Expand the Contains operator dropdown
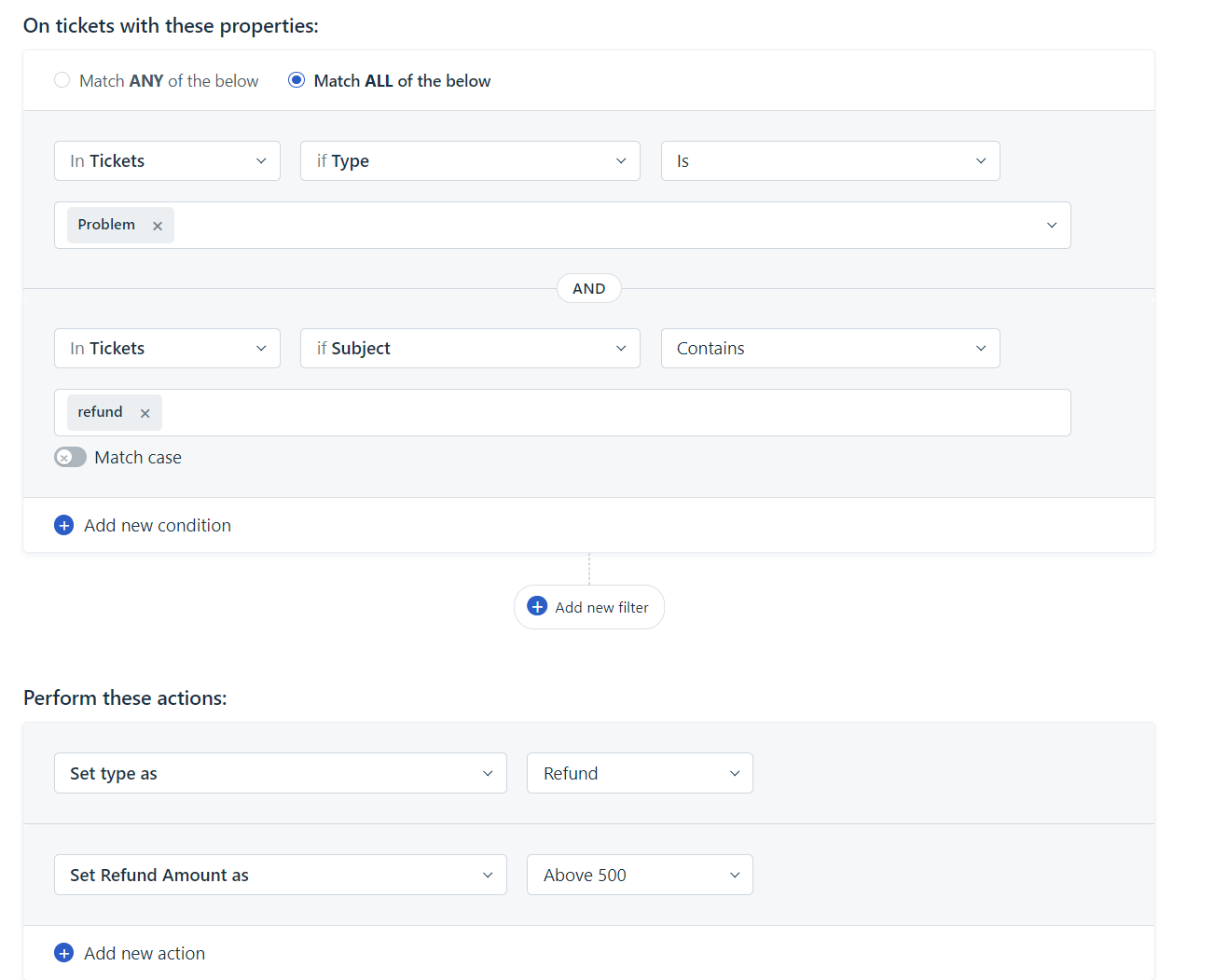 [x=830, y=349]
